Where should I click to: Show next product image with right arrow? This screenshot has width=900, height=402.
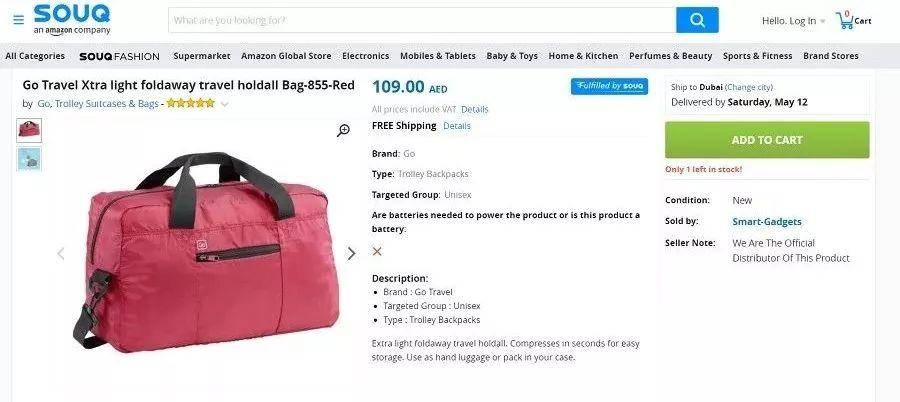pos(351,253)
